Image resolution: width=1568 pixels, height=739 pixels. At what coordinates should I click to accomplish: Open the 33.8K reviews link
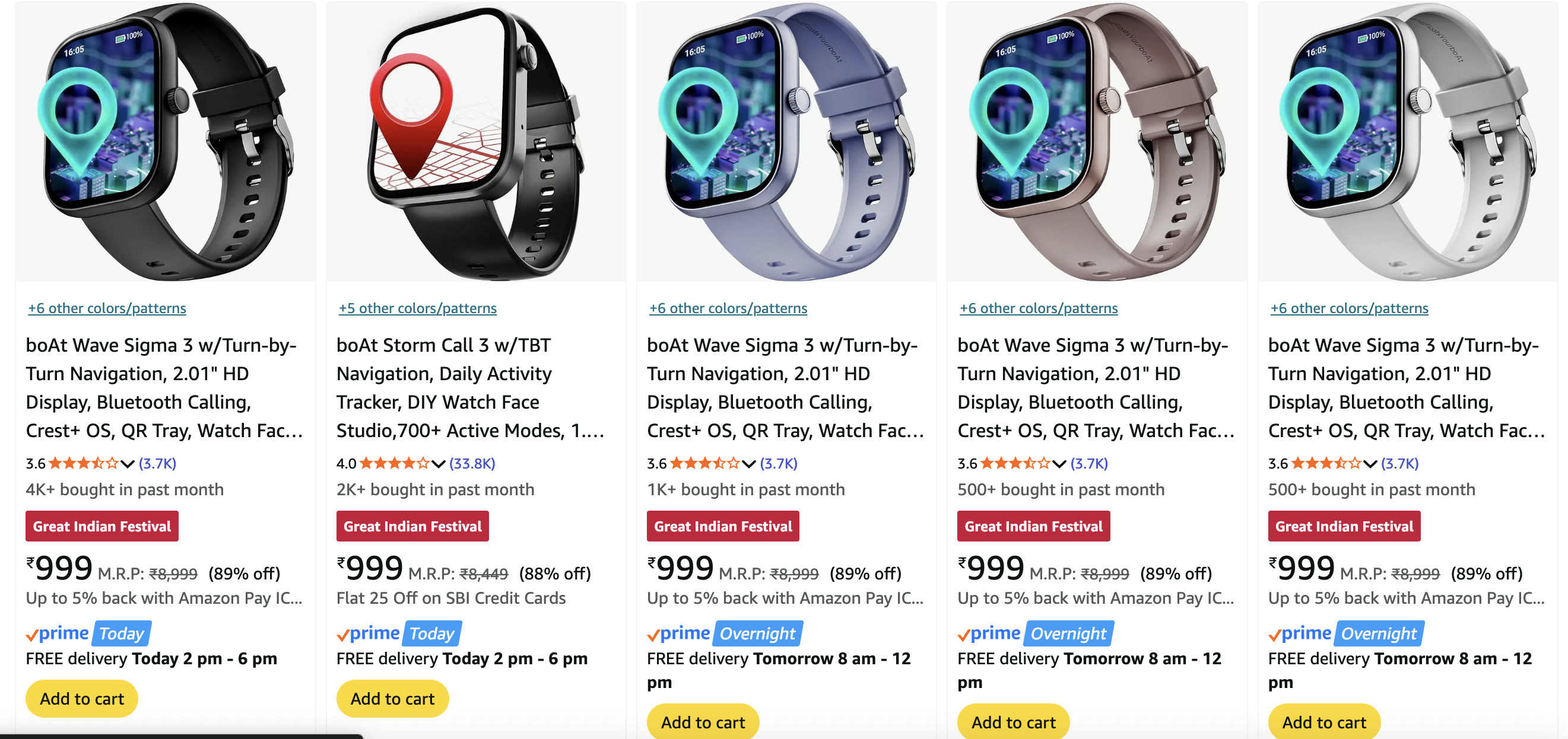(472, 463)
